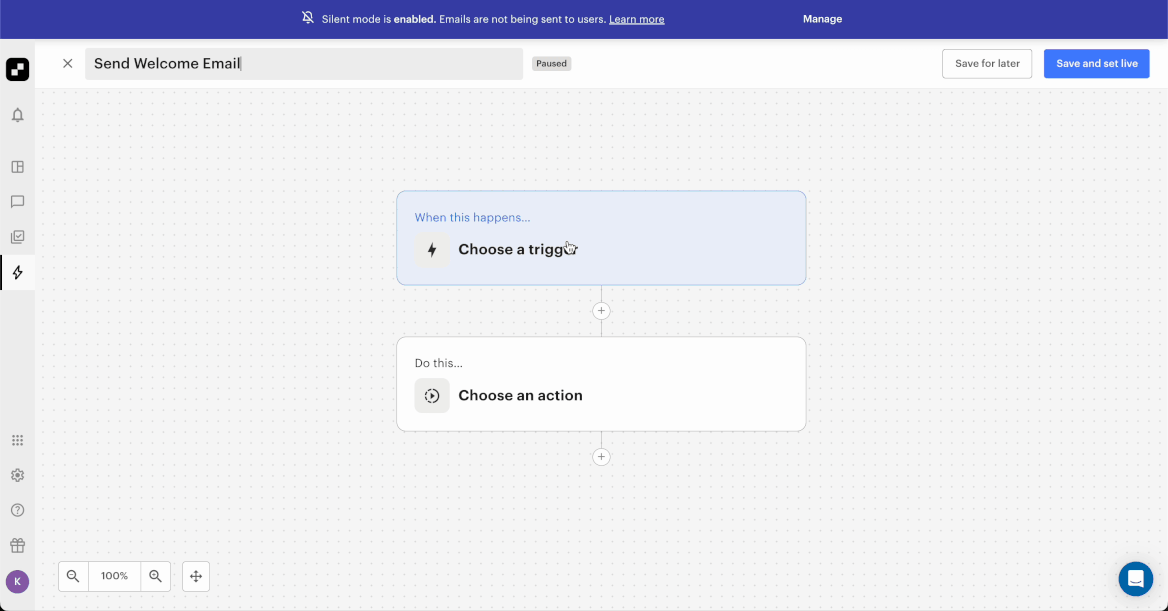Open the apps grid icon in sidebar
Image resolution: width=1168 pixels, height=611 pixels.
pyautogui.click(x=17, y=440)
